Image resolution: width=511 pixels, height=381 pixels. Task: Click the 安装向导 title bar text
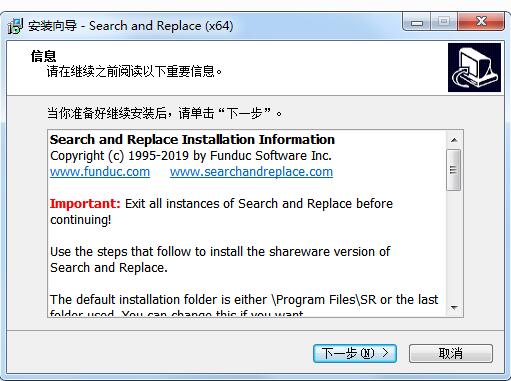[52, 26]
